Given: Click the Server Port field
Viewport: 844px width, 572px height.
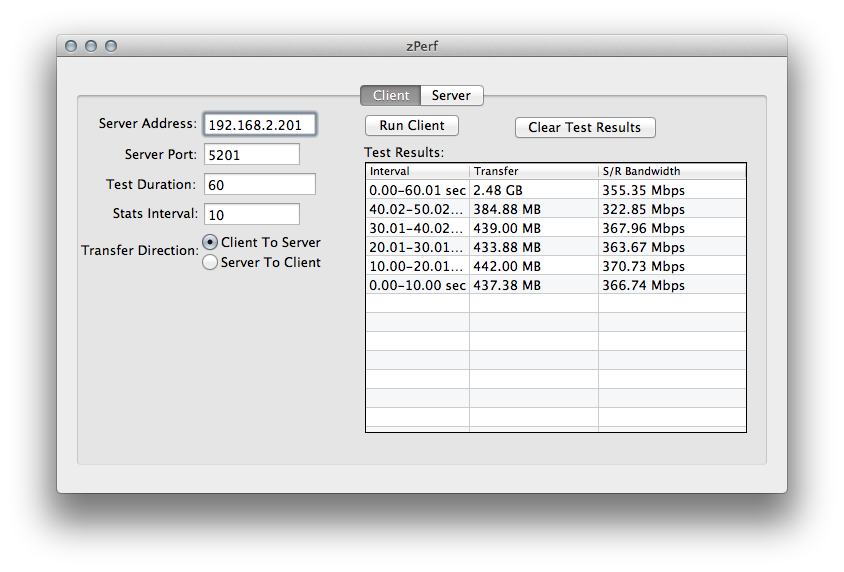Looking at the screenshot, I should coord(251,154).
